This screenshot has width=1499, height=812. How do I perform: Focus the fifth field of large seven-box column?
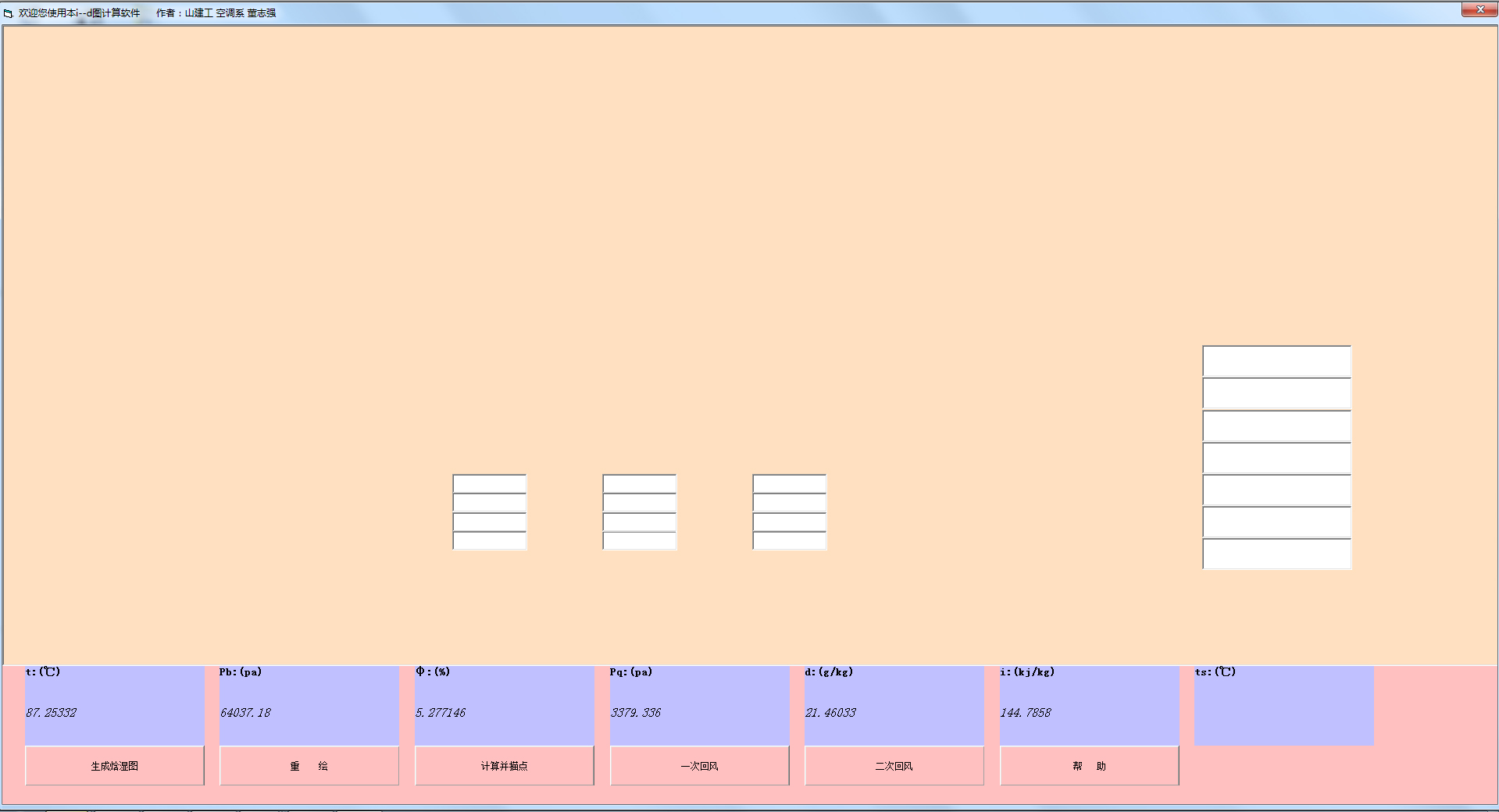(x=1277, y=490)
